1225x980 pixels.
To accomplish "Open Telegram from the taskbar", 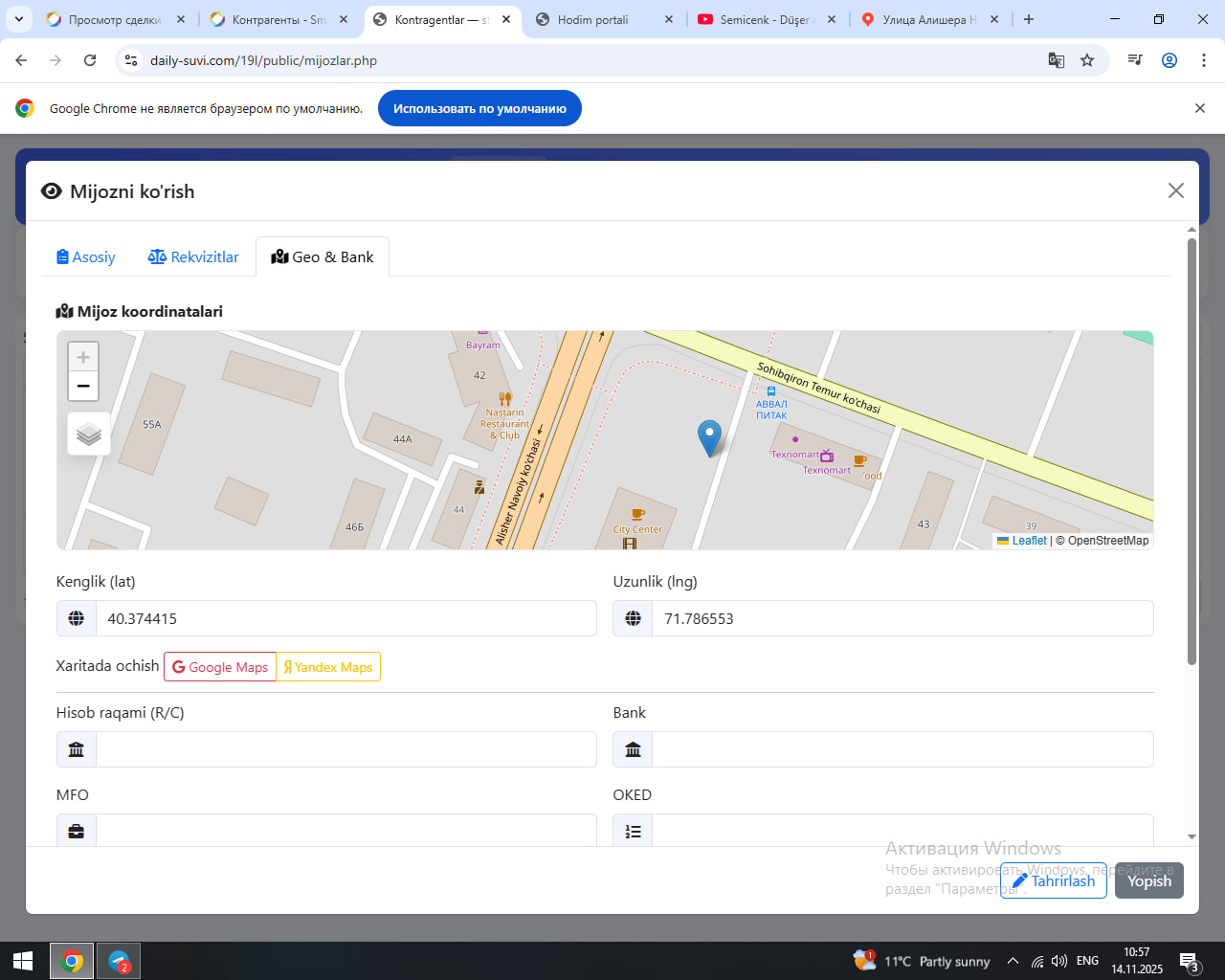I will [x=119, y=961].
